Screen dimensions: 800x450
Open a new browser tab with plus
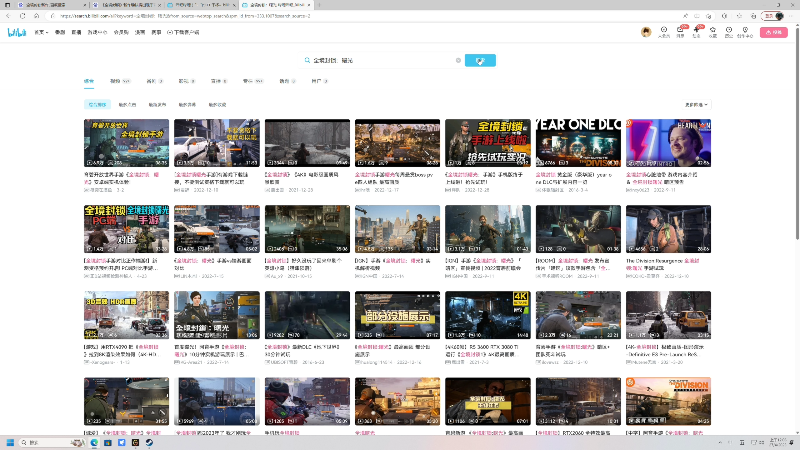coord(319,5)
